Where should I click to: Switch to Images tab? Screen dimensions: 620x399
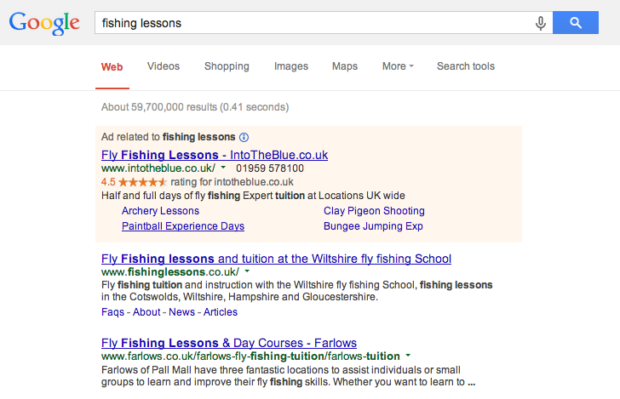click(291, 66)
